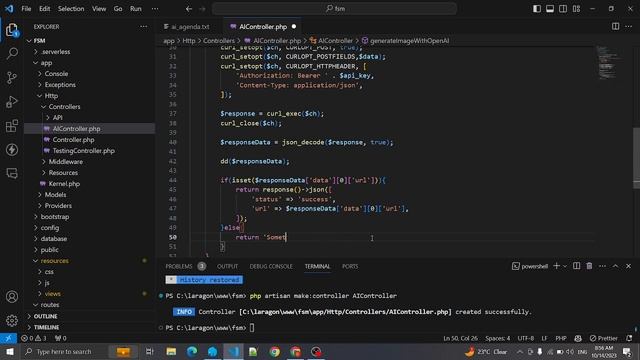Switch to the PORTS panel tab
This screenshot has height=360, width=640.
tap(350, 266)
